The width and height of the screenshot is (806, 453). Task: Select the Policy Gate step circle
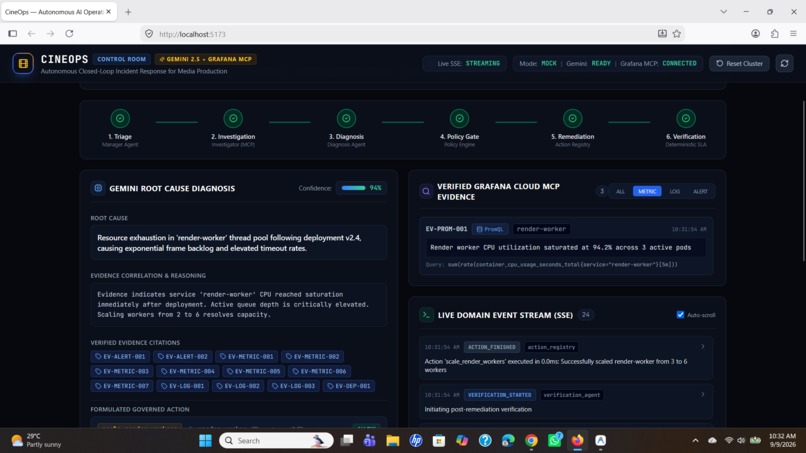459,118
